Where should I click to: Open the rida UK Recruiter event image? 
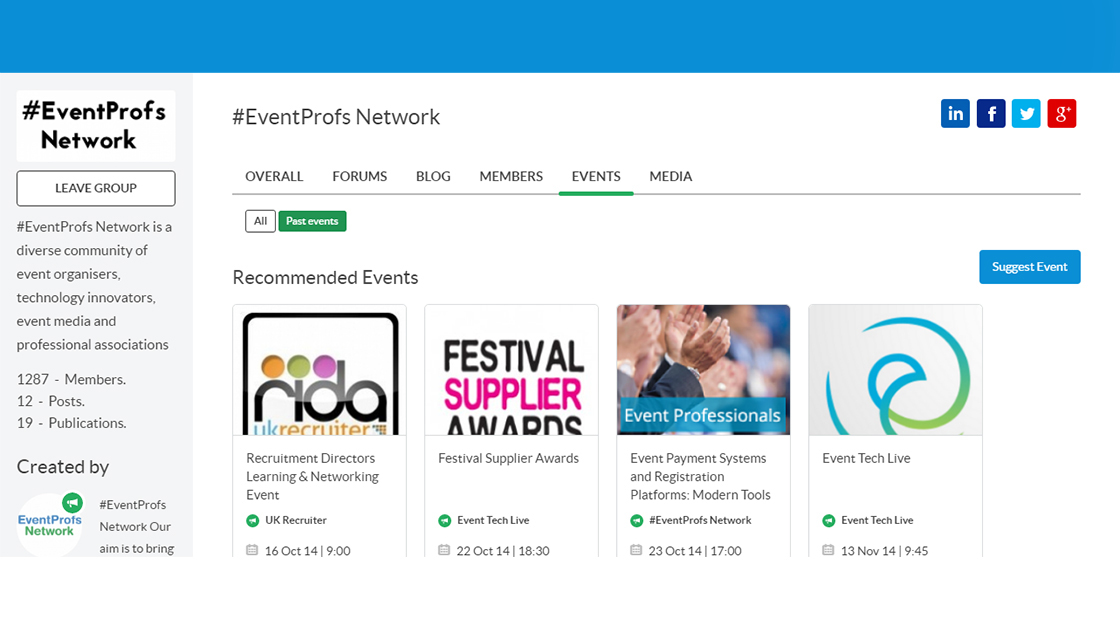tap(319, 370)
